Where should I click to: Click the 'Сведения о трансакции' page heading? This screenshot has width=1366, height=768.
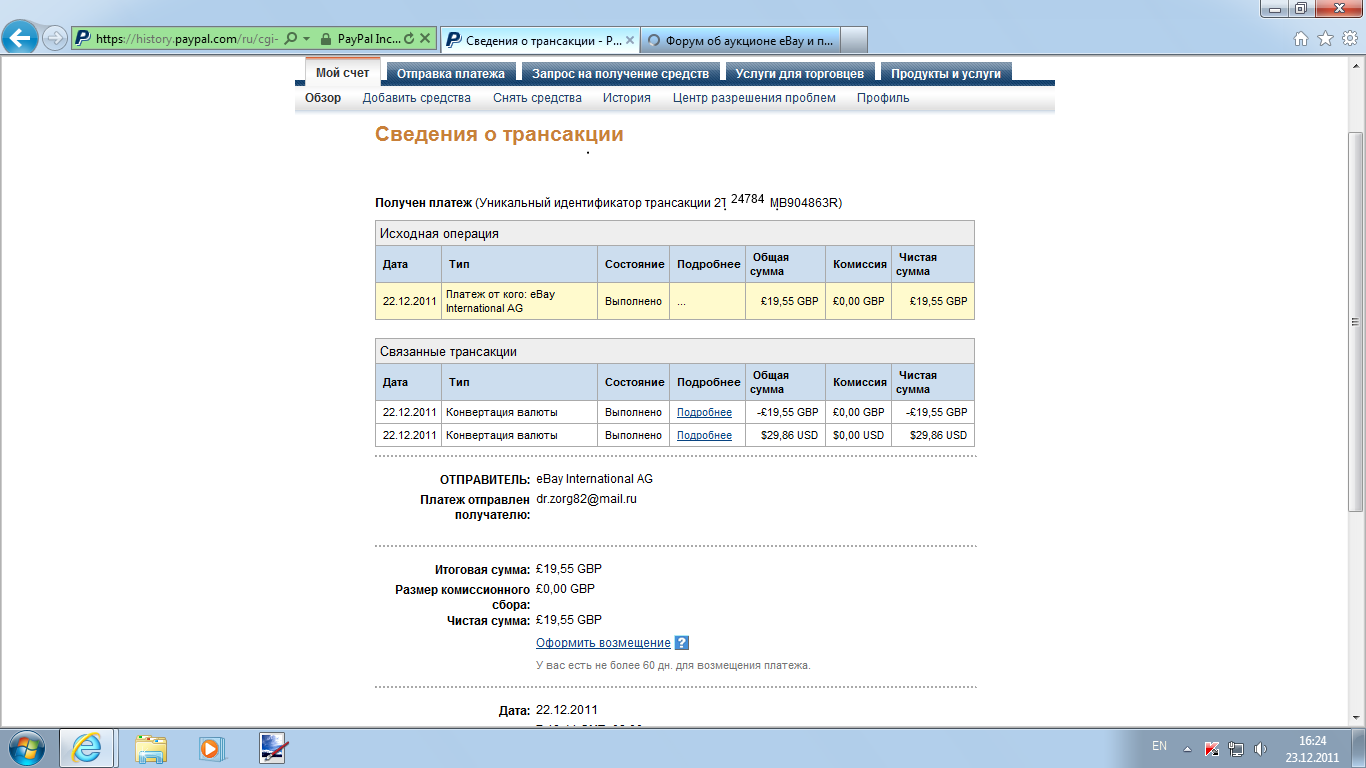499,134
